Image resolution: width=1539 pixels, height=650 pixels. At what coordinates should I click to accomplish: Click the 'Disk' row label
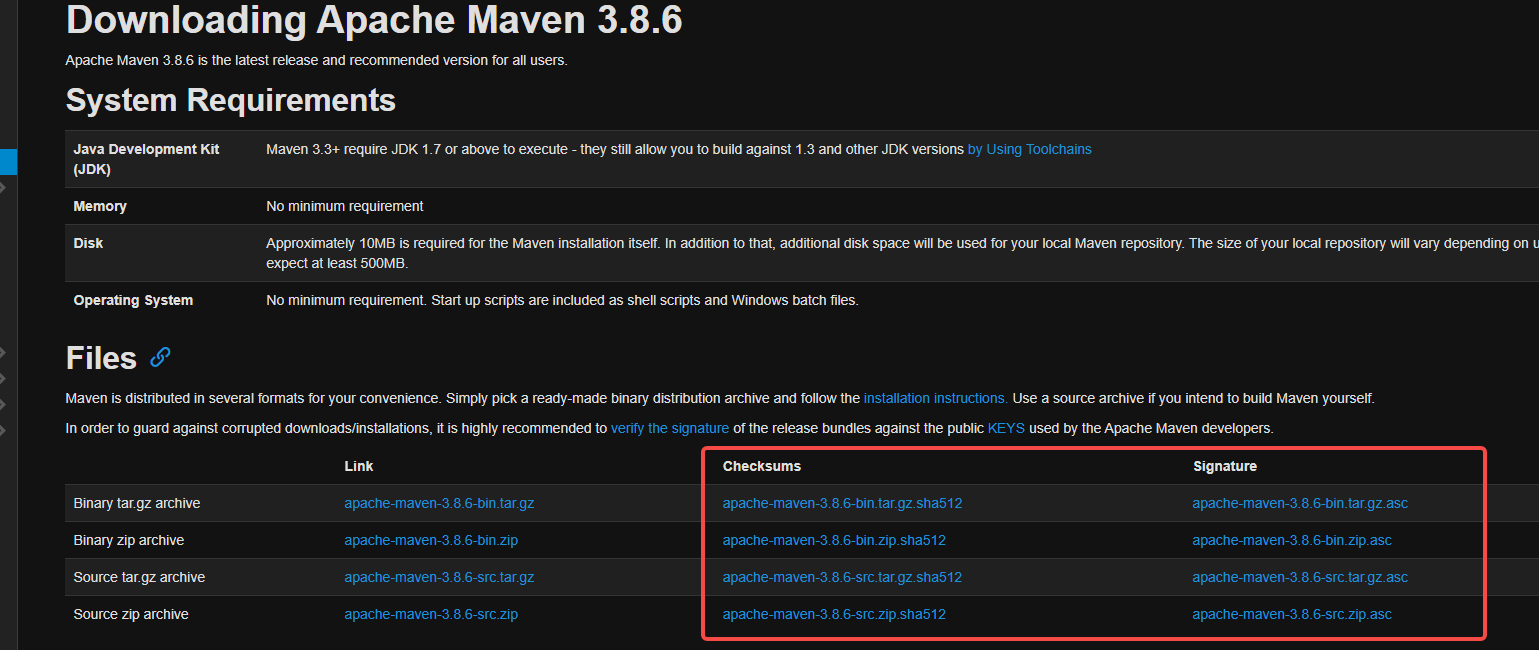point(88,243)
